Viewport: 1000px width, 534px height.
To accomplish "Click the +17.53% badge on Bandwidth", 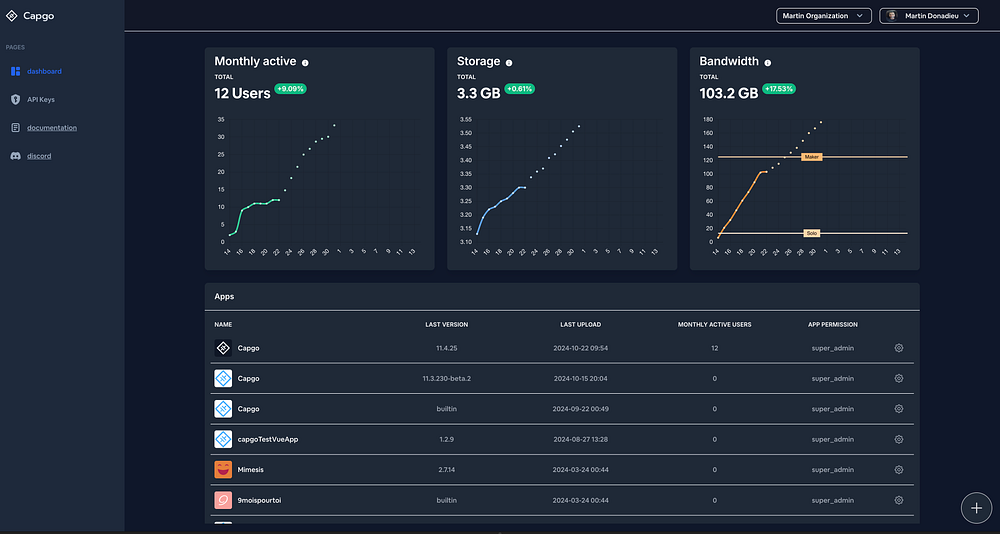I will [x=779, y=89].
